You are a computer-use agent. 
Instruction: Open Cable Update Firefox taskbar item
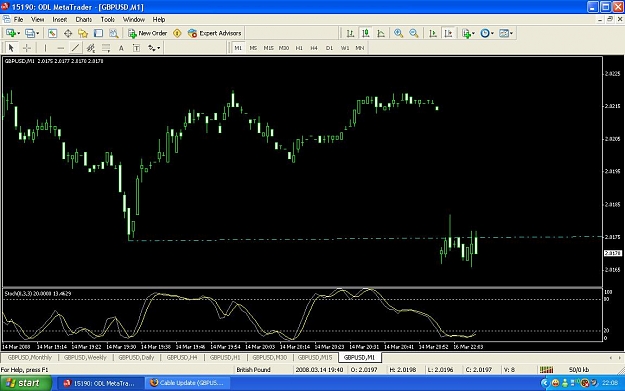coord(187,383)
